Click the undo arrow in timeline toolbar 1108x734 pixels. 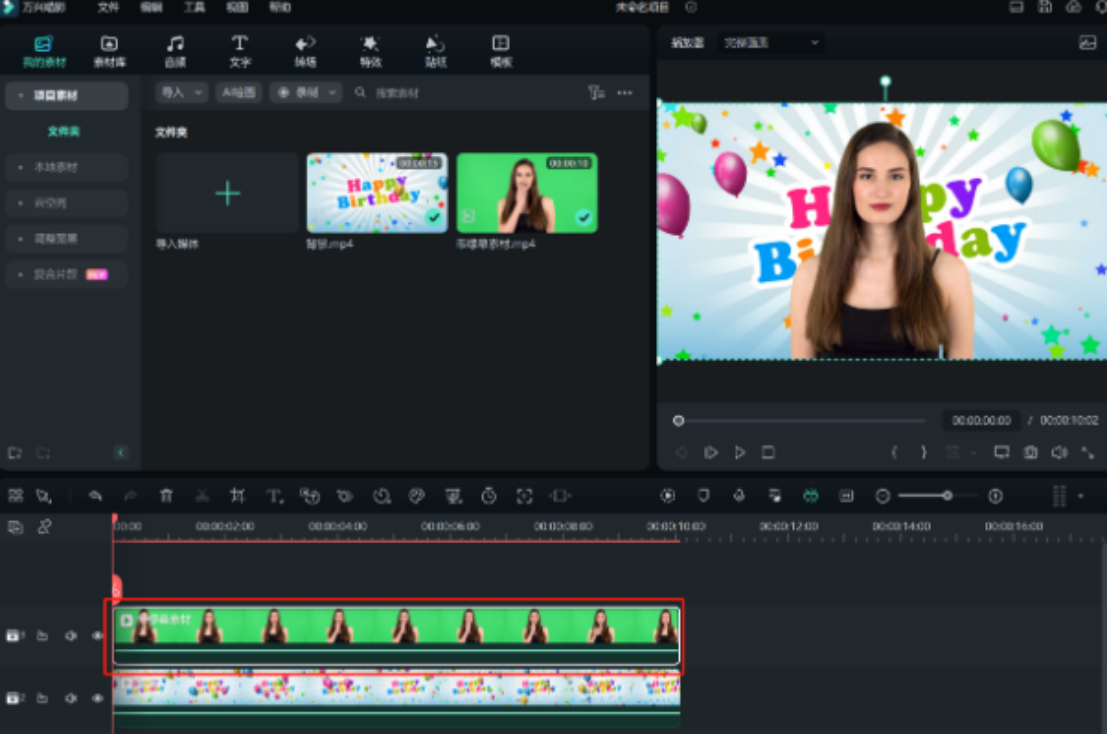(x=95, y=495)
